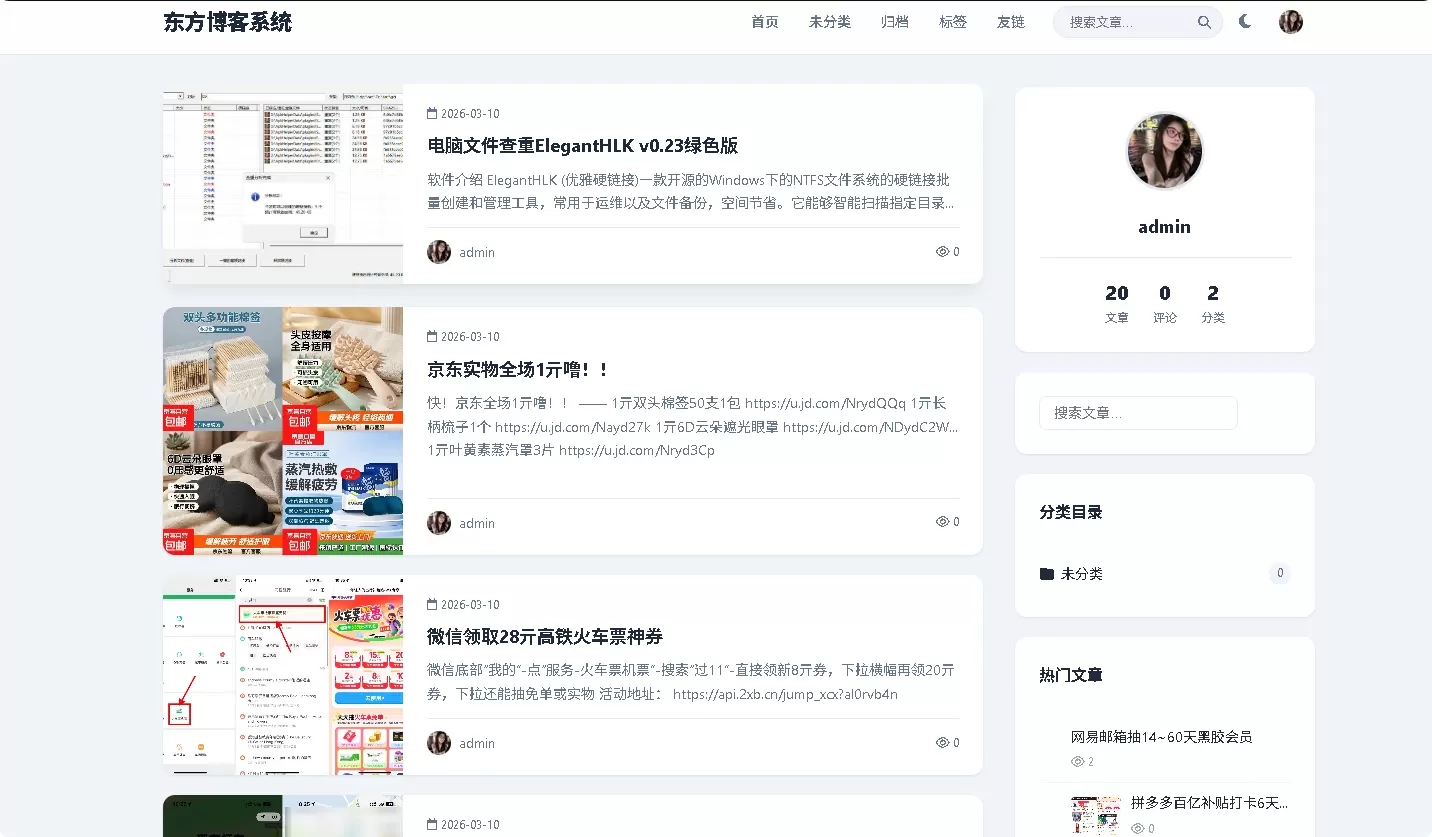Click the view count eye icon on the 京东 post

click(x=941, y=521)
